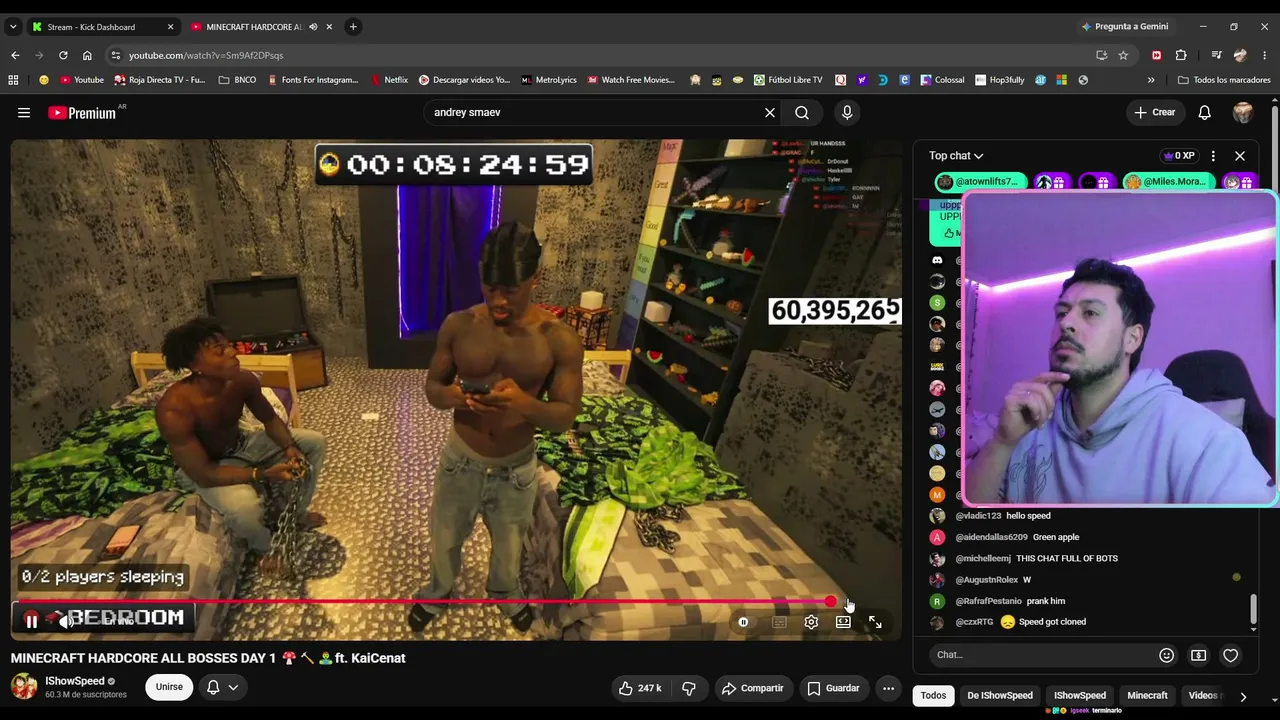1280x720 pixels.
Task: Open the Crear menu
Action: (x=1154, y=113)
